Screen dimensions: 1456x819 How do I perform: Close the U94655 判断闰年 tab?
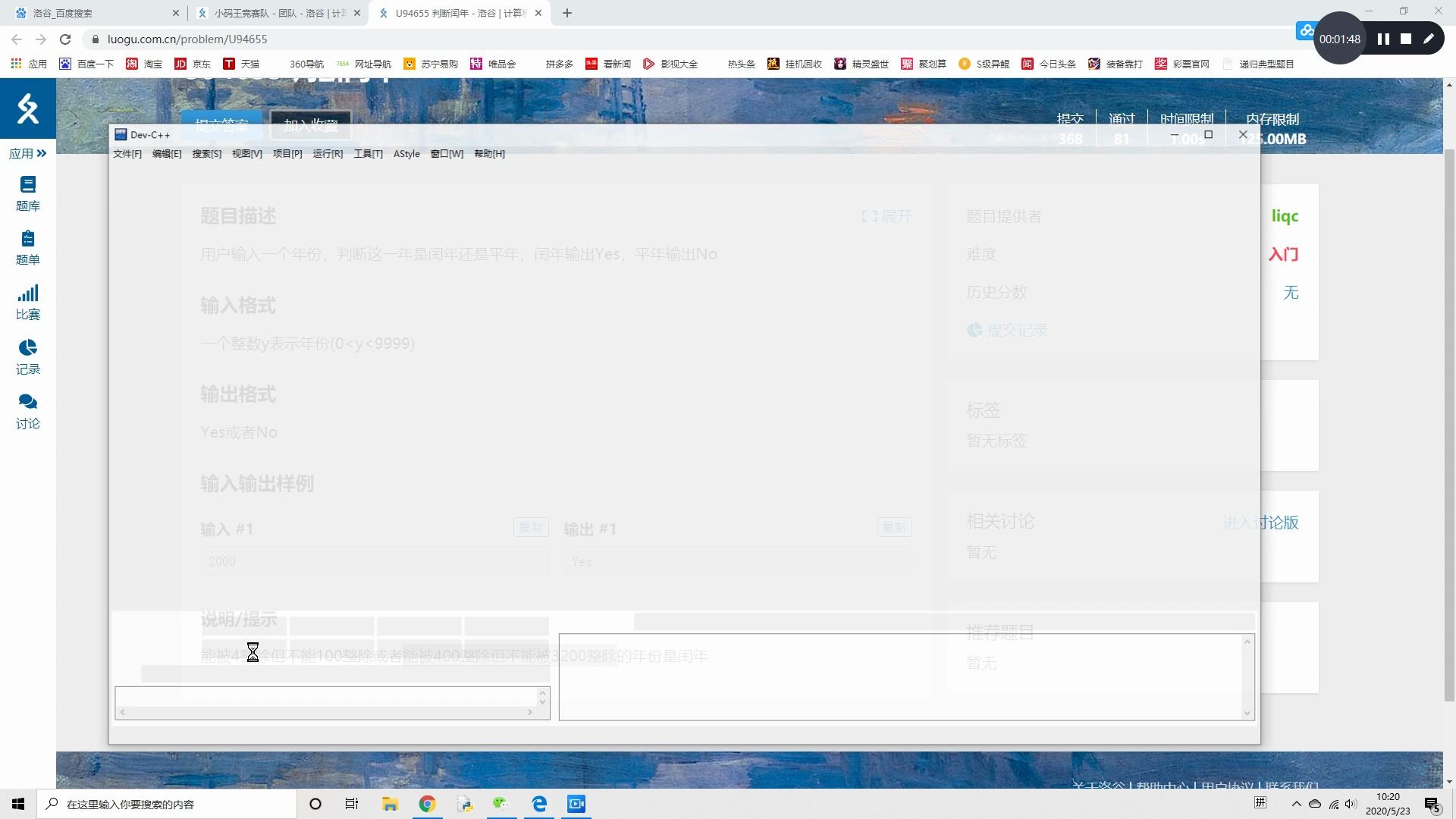pos(538,13)
